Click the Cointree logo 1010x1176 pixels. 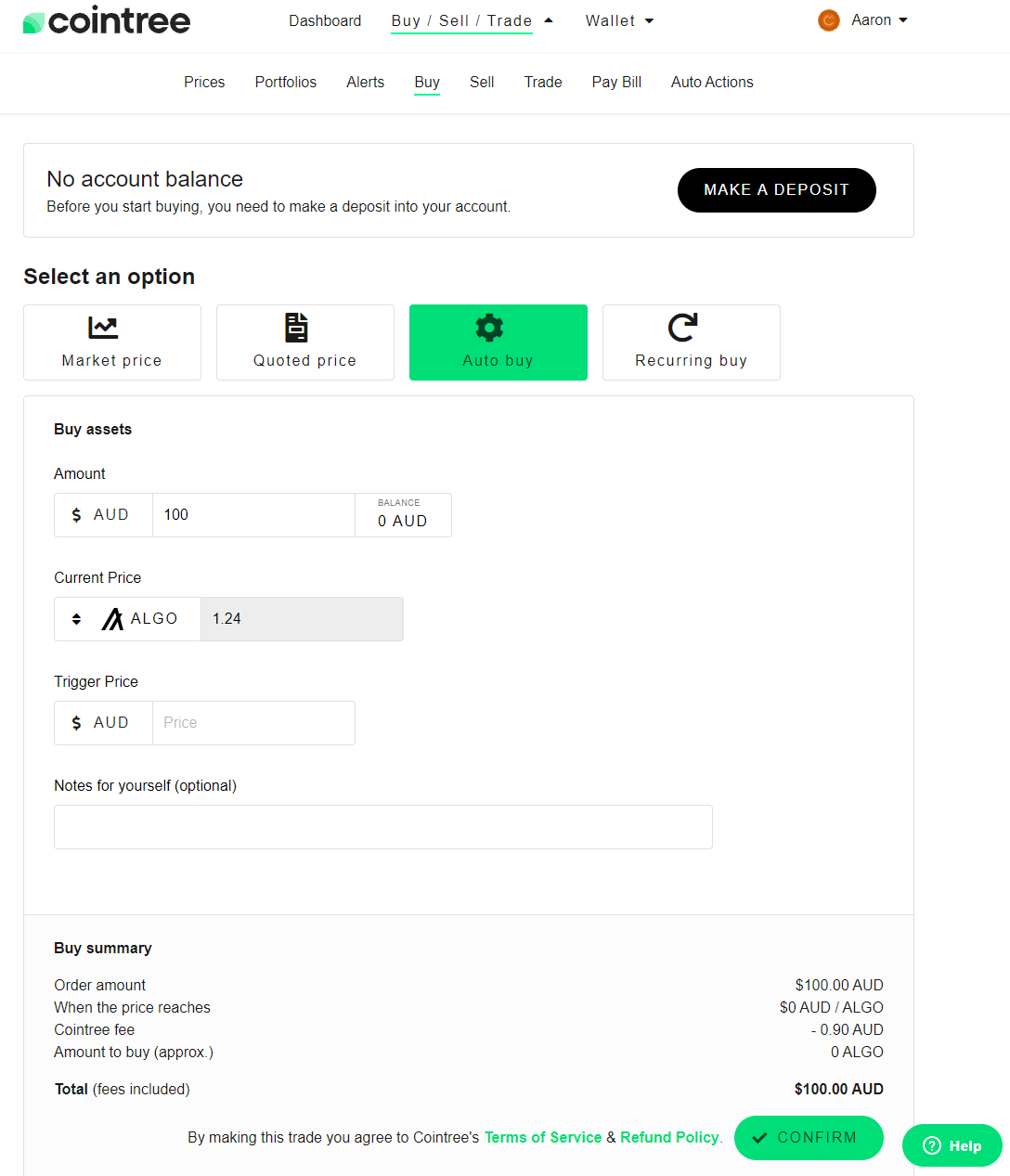point(107,20)
